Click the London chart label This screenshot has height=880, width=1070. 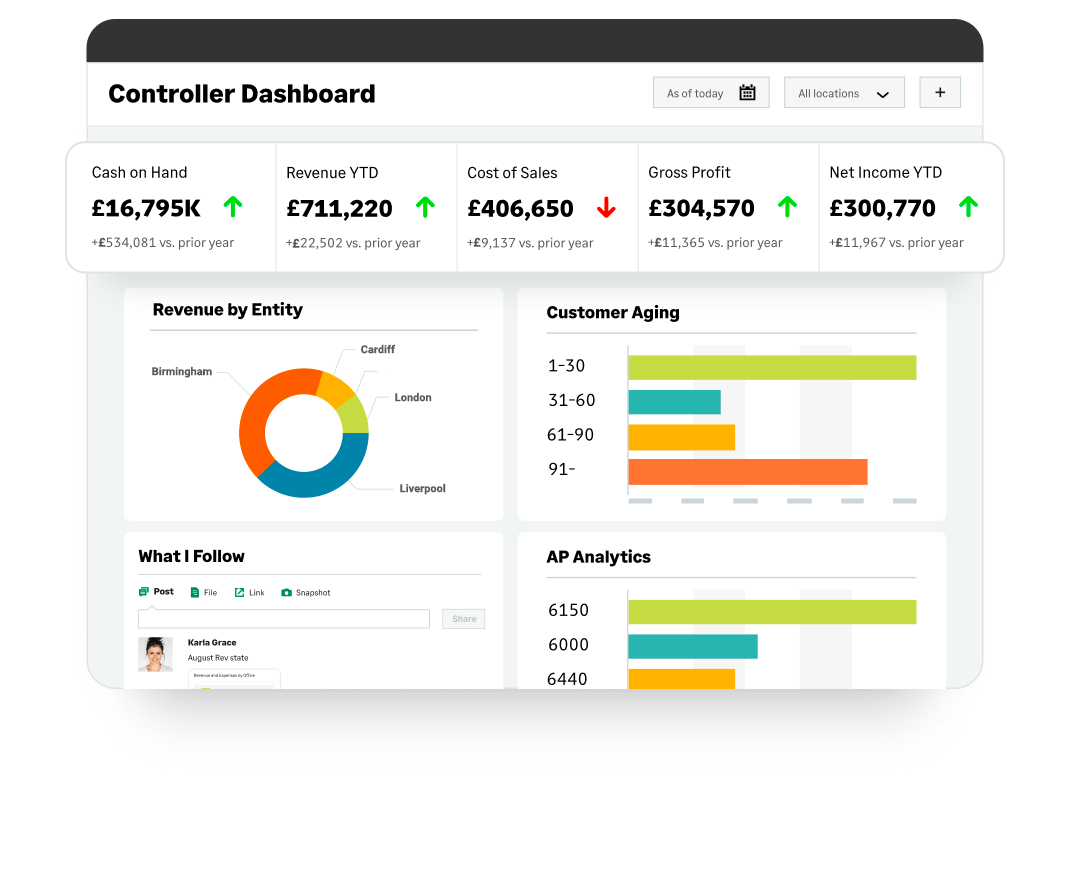tap(413, 397)
